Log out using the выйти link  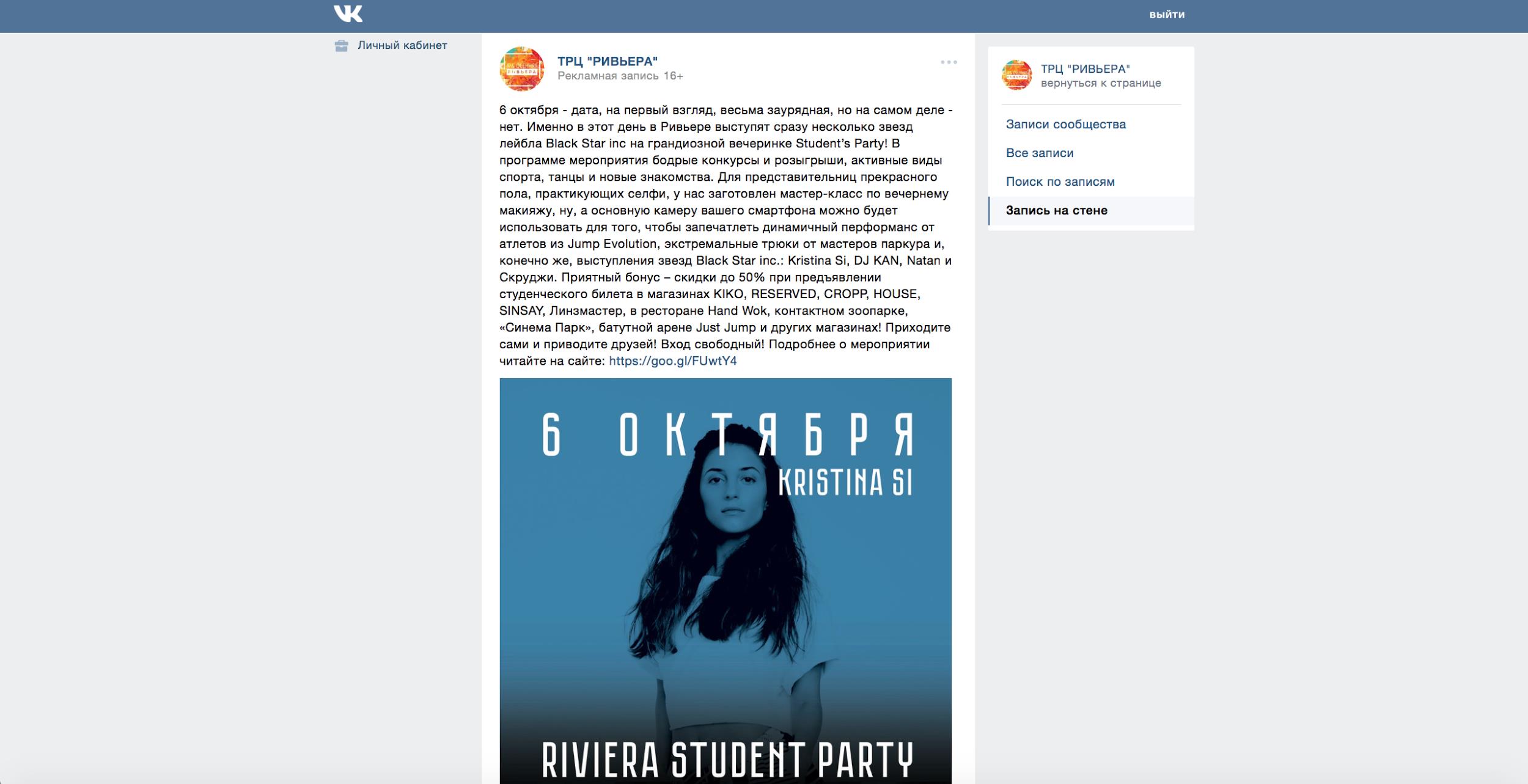1167,15
